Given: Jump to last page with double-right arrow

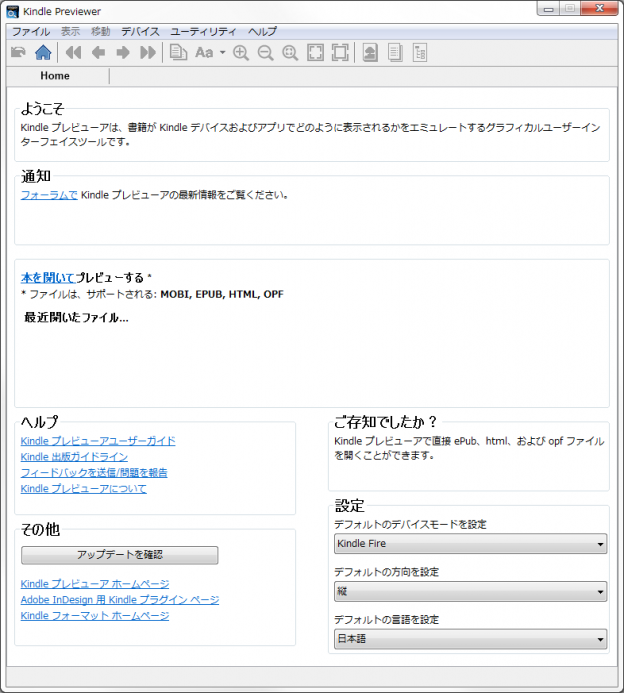Looking at the screenshot, I should (148, 53).
